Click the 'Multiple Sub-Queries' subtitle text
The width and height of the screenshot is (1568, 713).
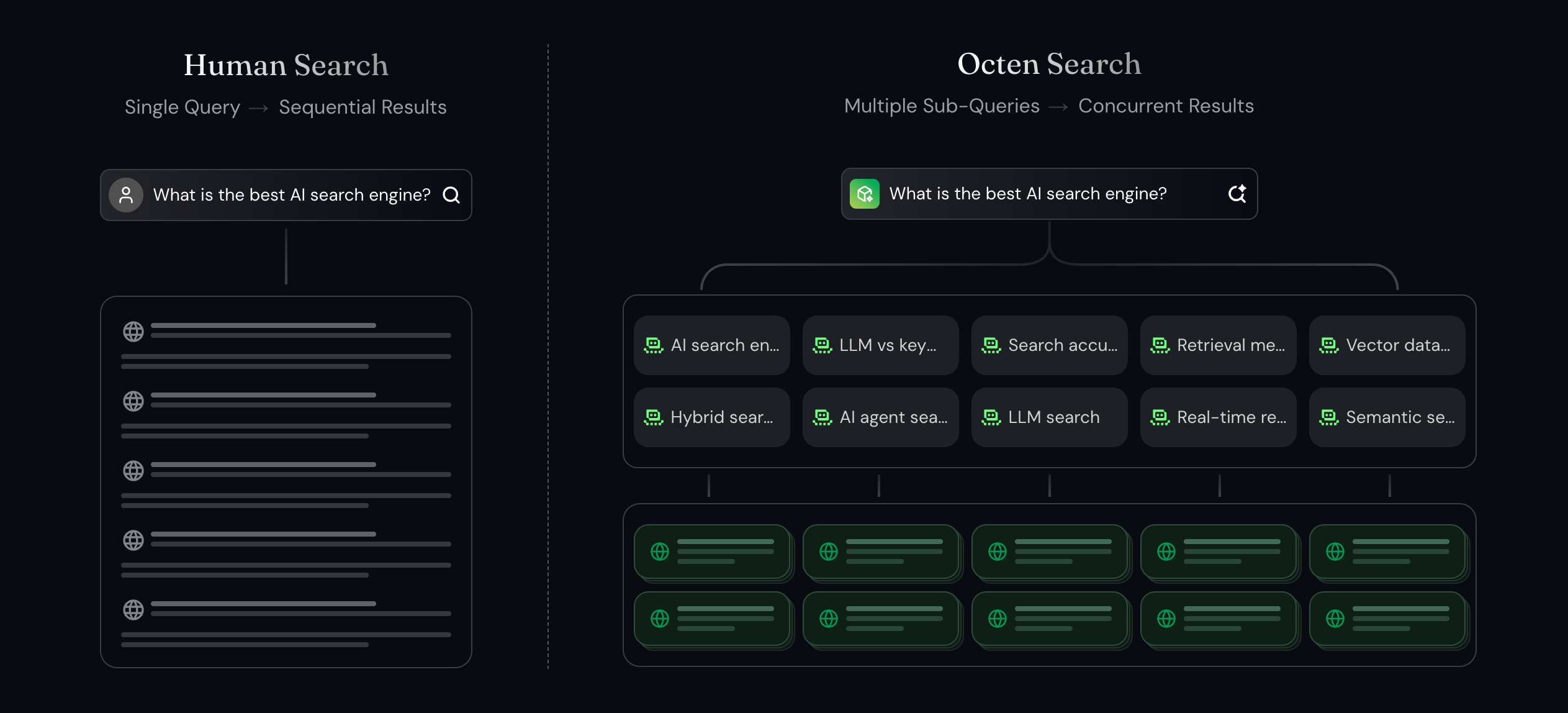pos(942,106)
